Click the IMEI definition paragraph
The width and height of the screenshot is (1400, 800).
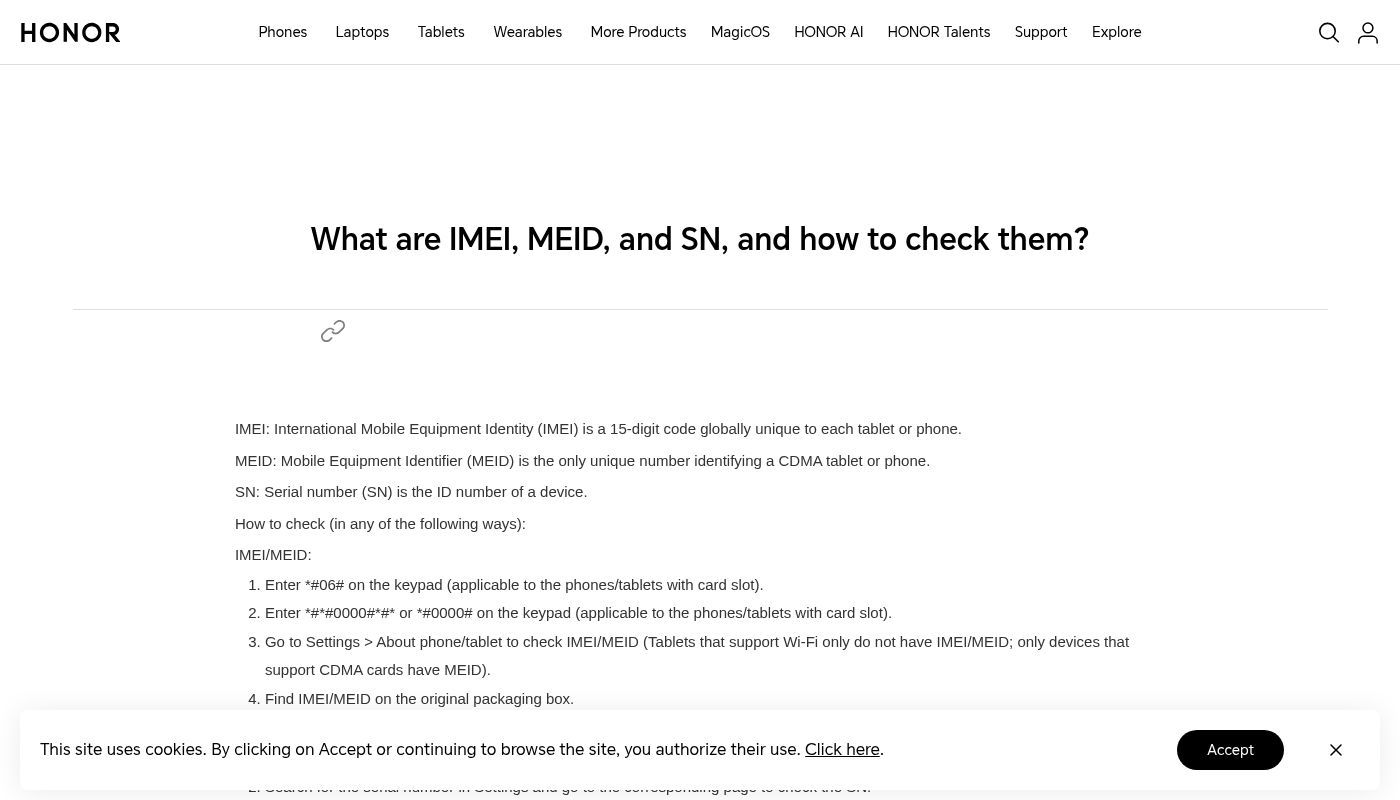pyautogui.click(x=598, y=429)
